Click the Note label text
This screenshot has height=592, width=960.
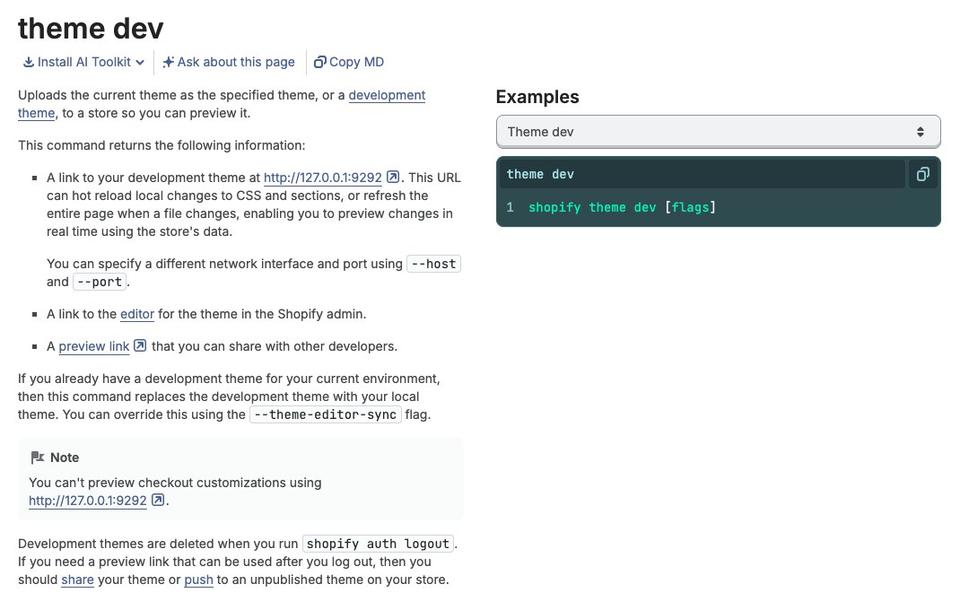click(64, 457)
